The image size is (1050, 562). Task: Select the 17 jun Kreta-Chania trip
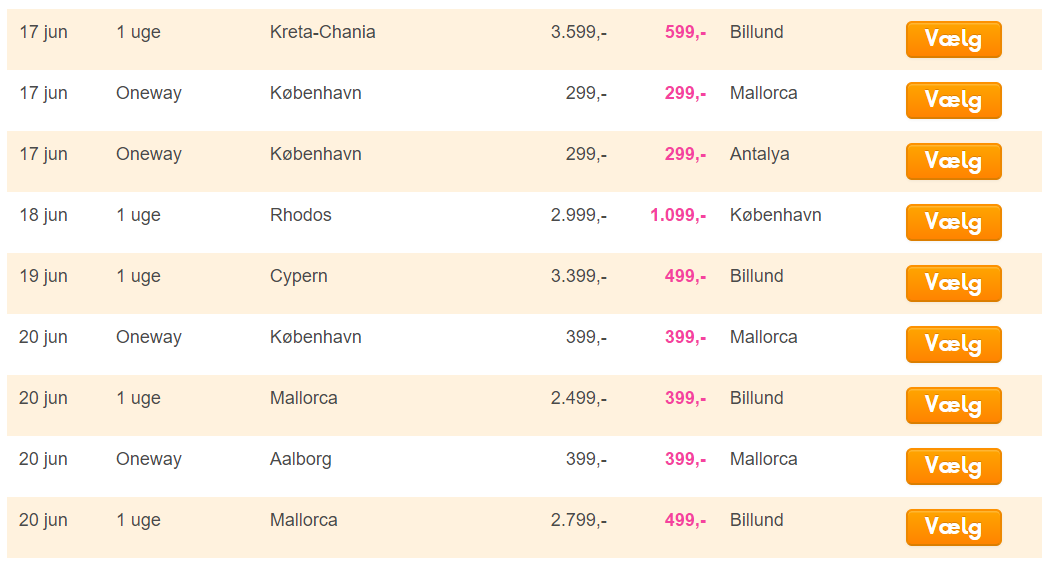click(953, 40)
